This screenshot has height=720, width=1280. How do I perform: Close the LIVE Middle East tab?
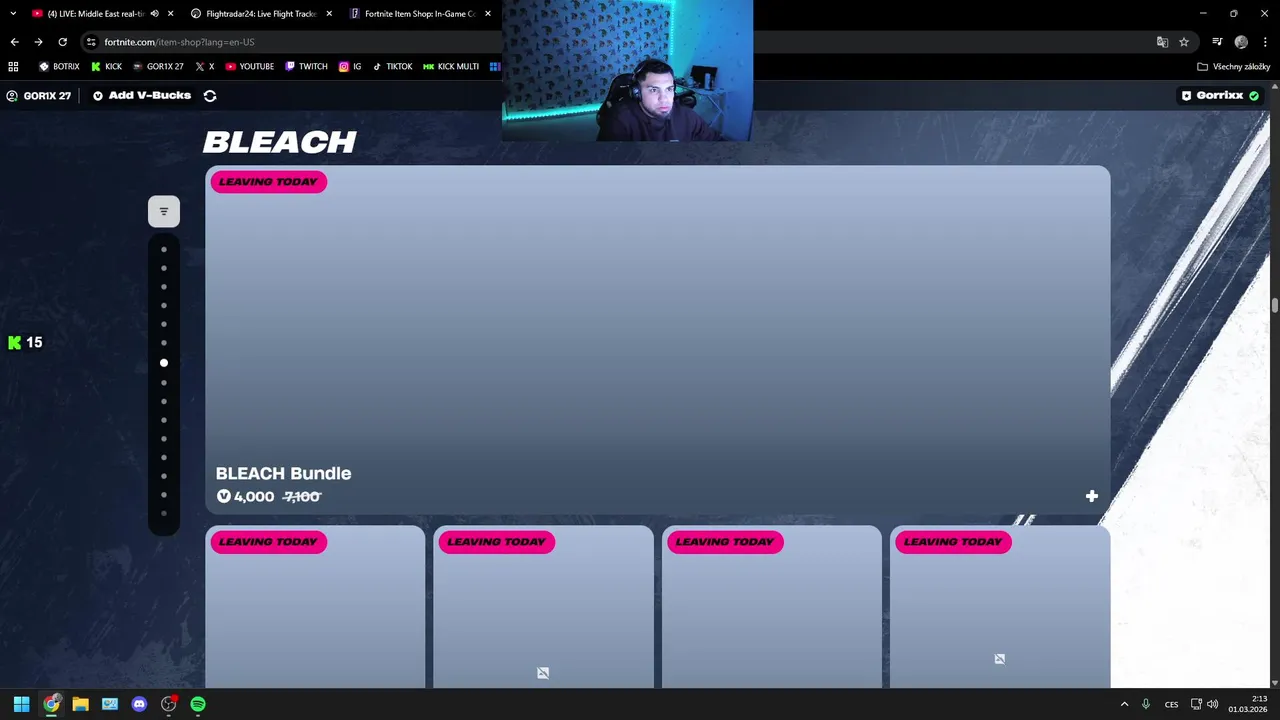171,14
